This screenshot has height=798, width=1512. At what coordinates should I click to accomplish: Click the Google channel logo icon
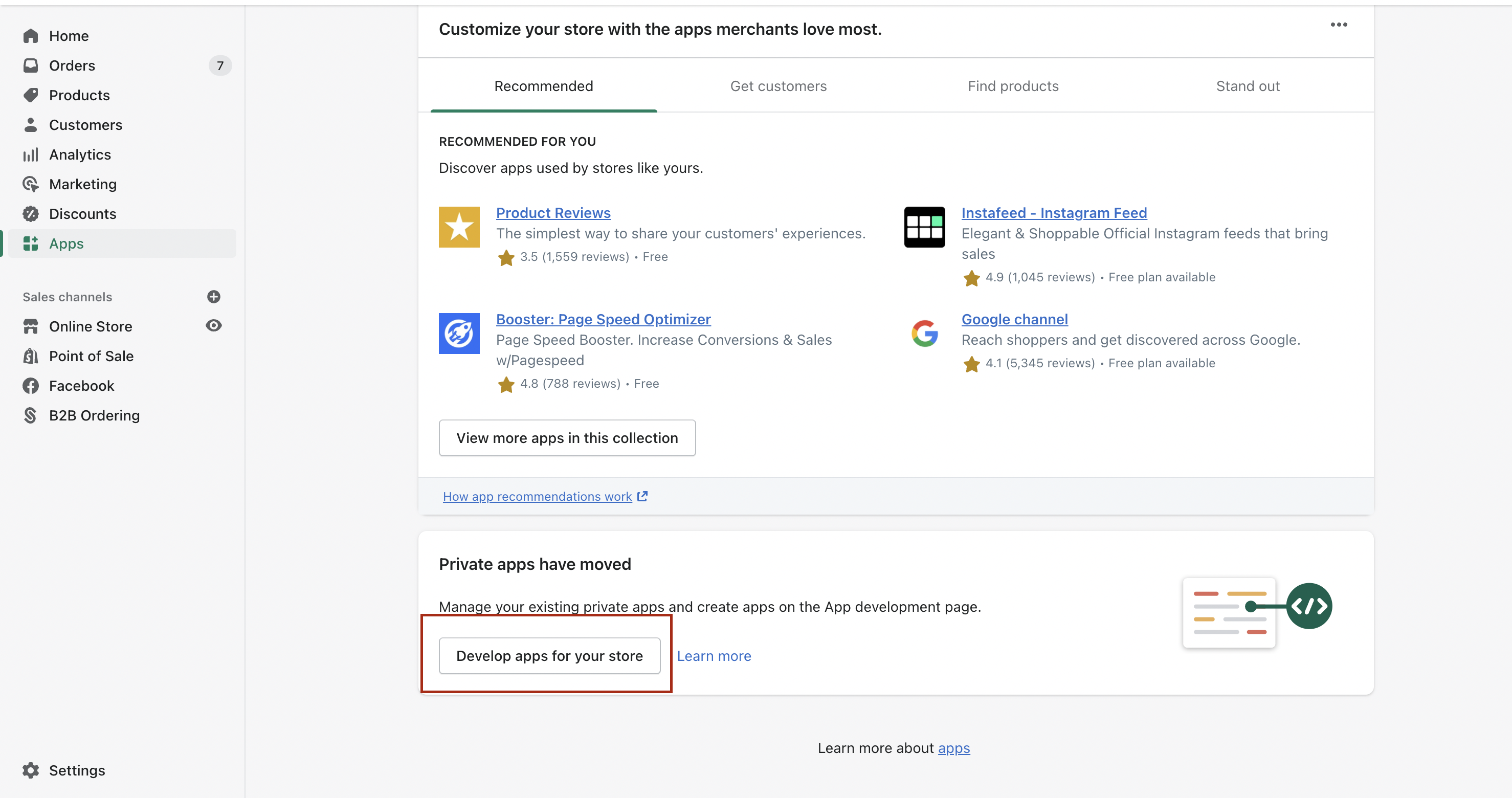924,334
